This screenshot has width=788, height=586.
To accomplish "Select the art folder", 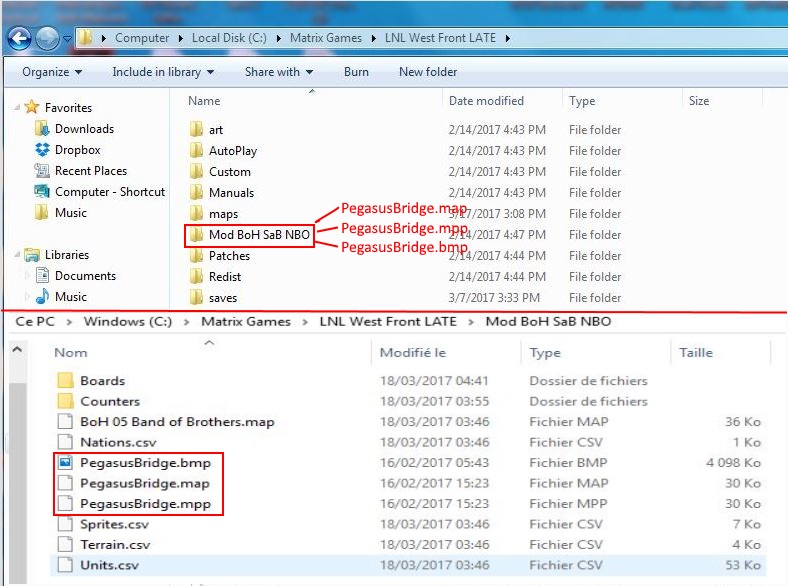I will 216,130.
